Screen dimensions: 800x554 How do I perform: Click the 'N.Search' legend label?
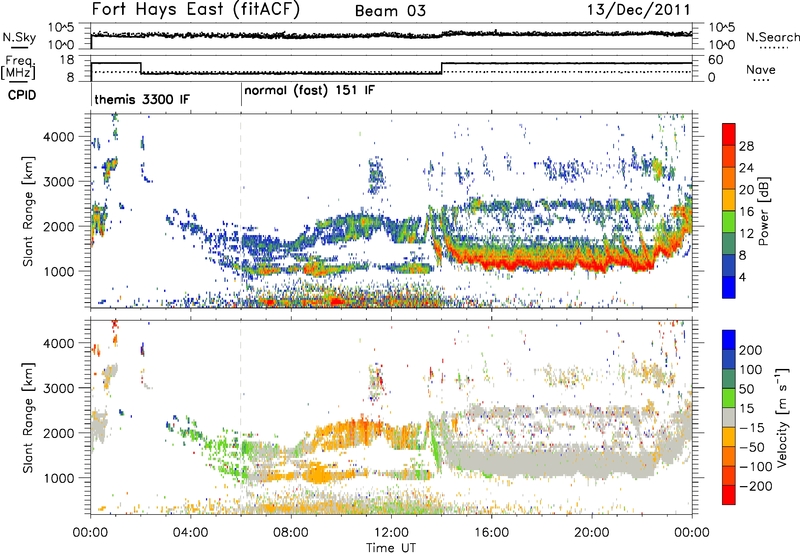point(772,37)
